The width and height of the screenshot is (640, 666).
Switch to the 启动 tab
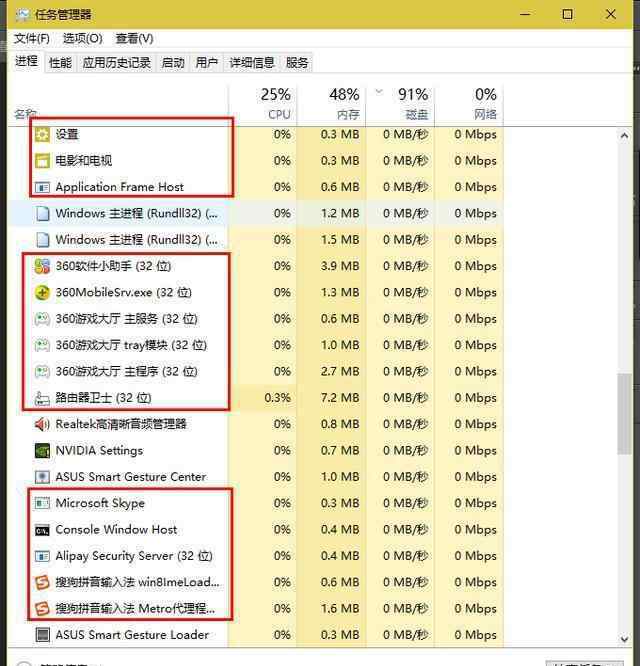tap(173, 63)
